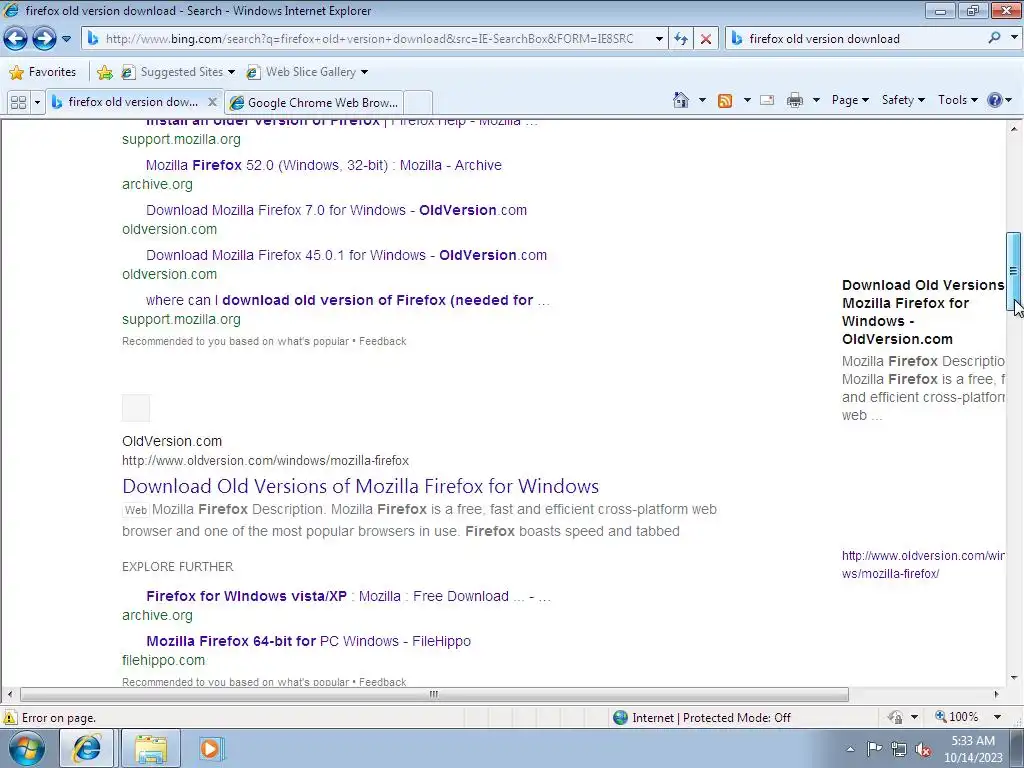Click the network tray icon
This screenshot has height=768, width=1024.
pyautogui.click(x=899, y=749)
